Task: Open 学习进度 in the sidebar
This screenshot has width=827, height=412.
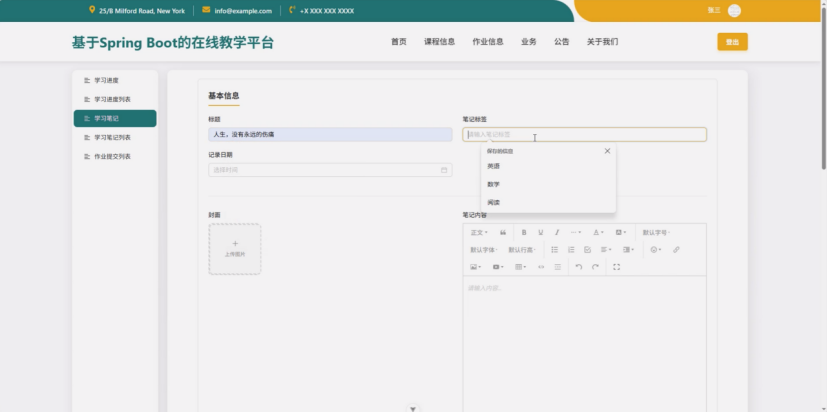Action: (x=115, y=81)
